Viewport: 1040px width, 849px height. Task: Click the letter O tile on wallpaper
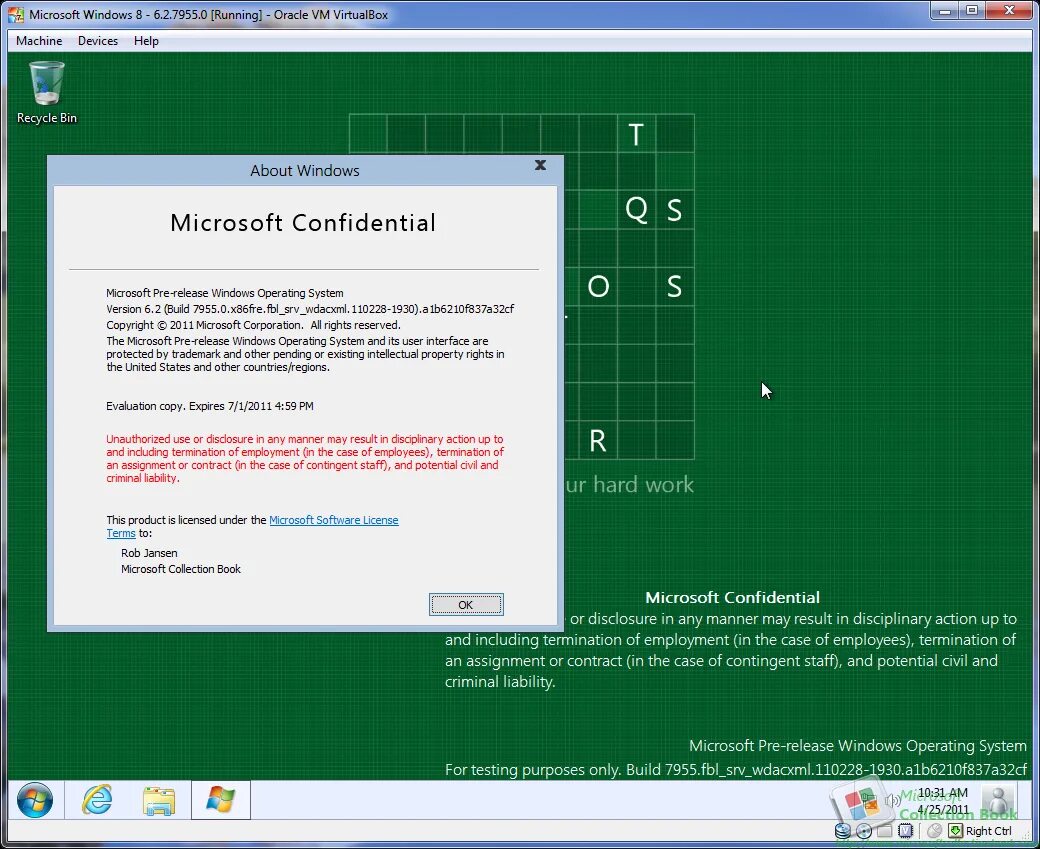tap(598, 287)
